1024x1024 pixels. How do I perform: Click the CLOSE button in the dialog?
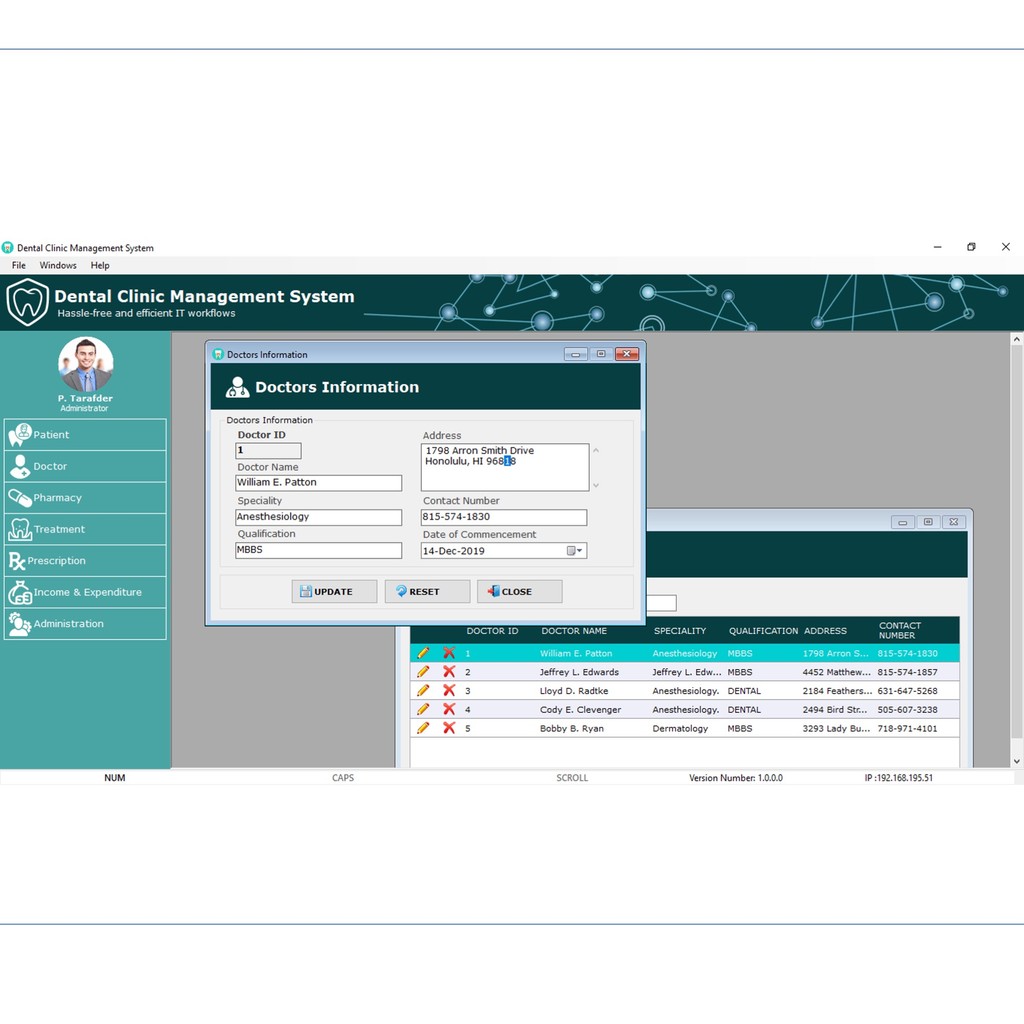[520, 592]
